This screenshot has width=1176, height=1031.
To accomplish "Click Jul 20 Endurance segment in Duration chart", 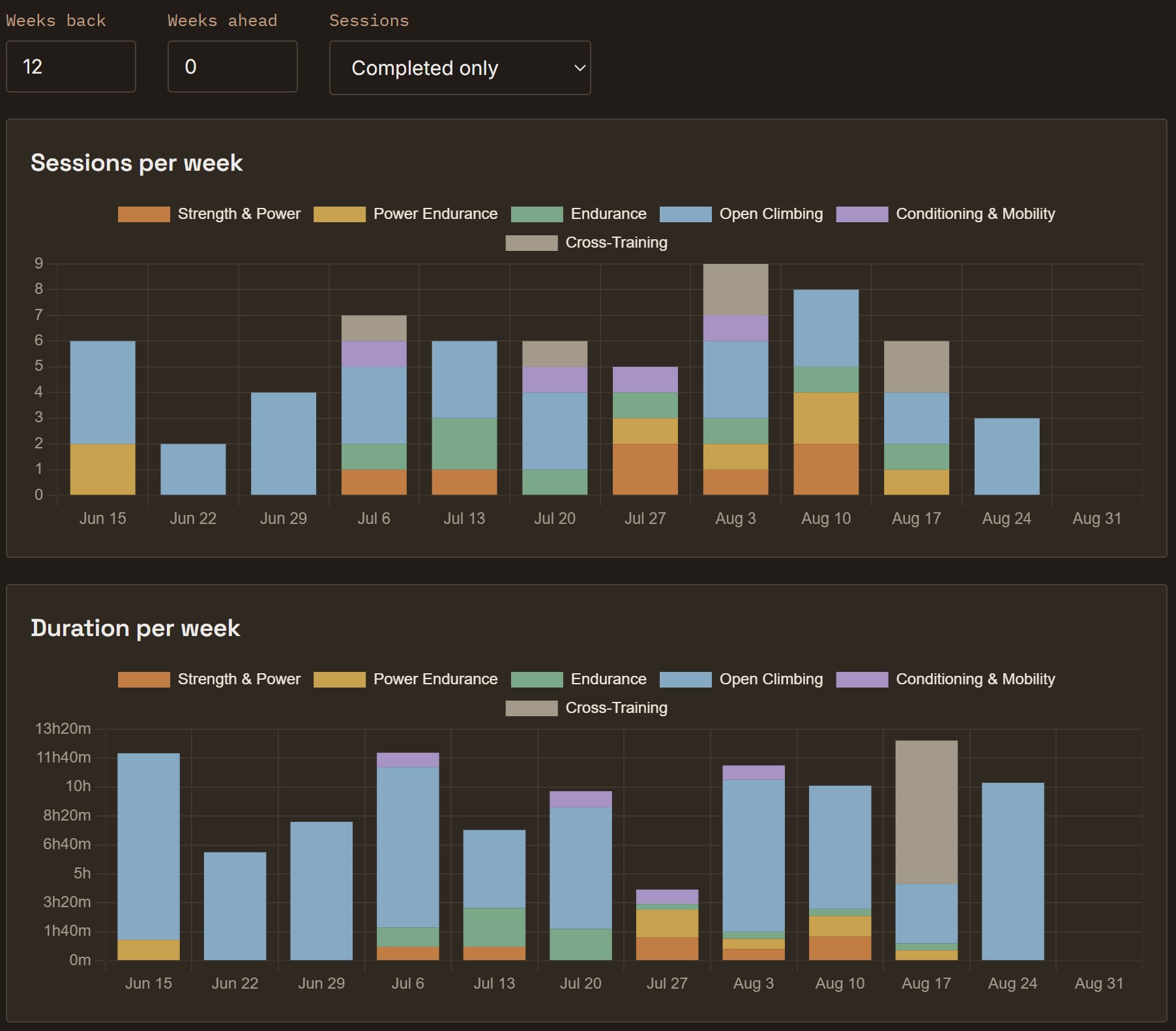I will (x=581, y=944).
